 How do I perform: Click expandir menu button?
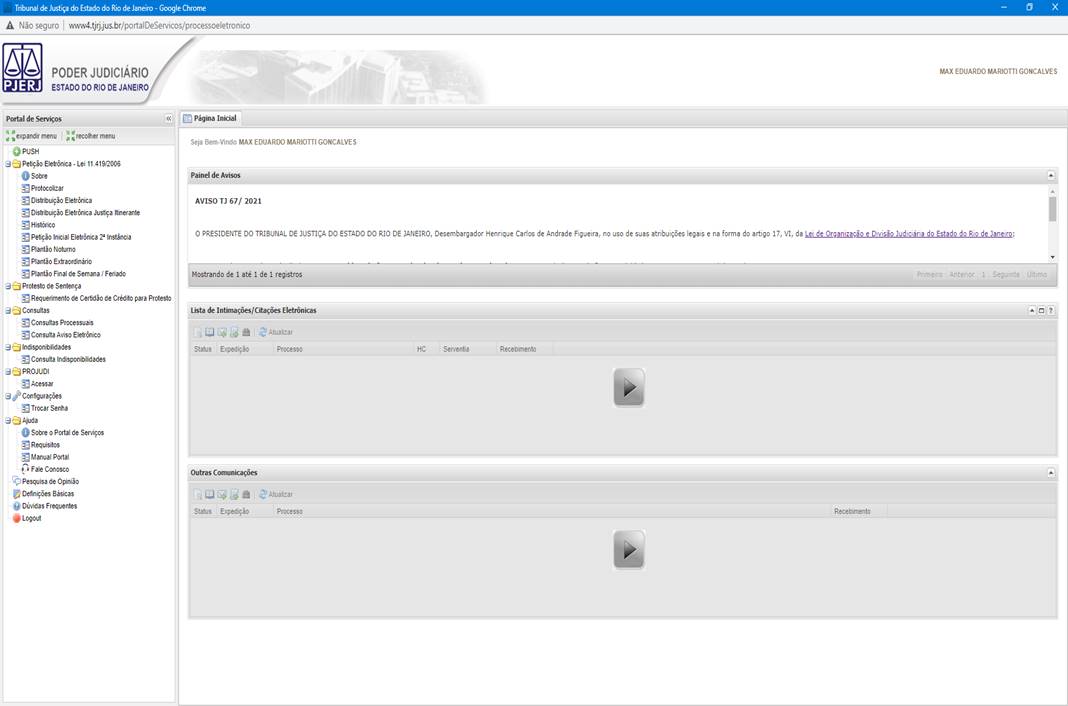tap(32, 136)
